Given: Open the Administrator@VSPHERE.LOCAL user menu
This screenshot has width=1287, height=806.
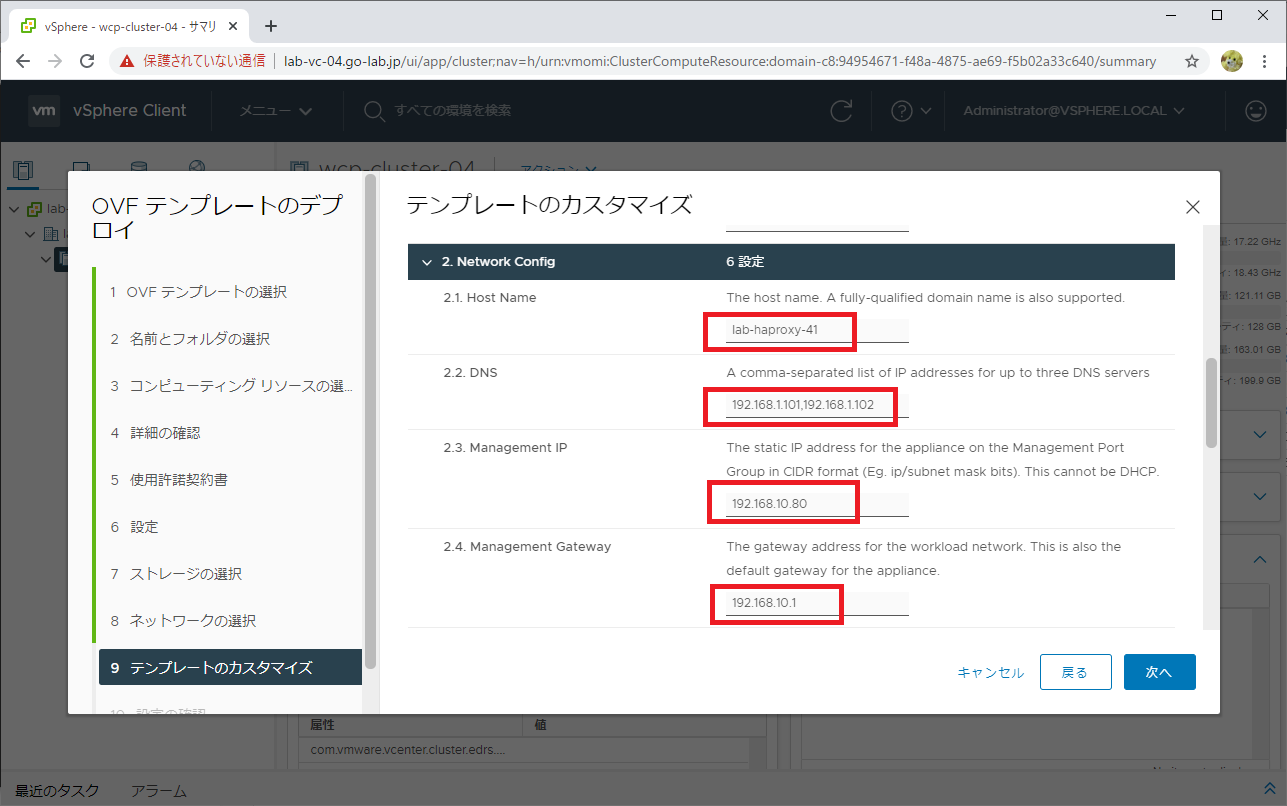Looking at the screenshot, I should point(1074,111).
